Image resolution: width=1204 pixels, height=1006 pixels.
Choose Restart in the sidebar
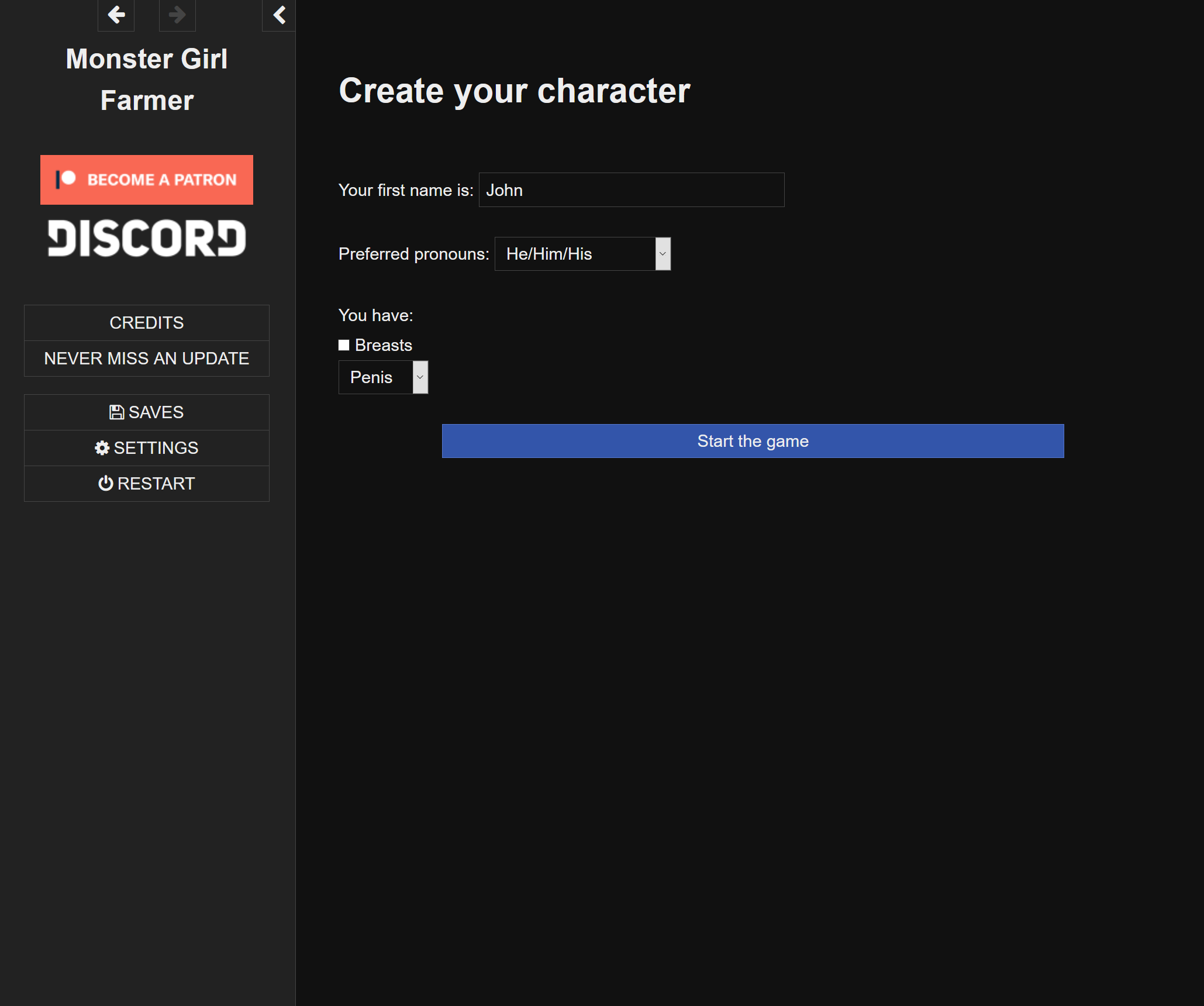click(147, 484)
